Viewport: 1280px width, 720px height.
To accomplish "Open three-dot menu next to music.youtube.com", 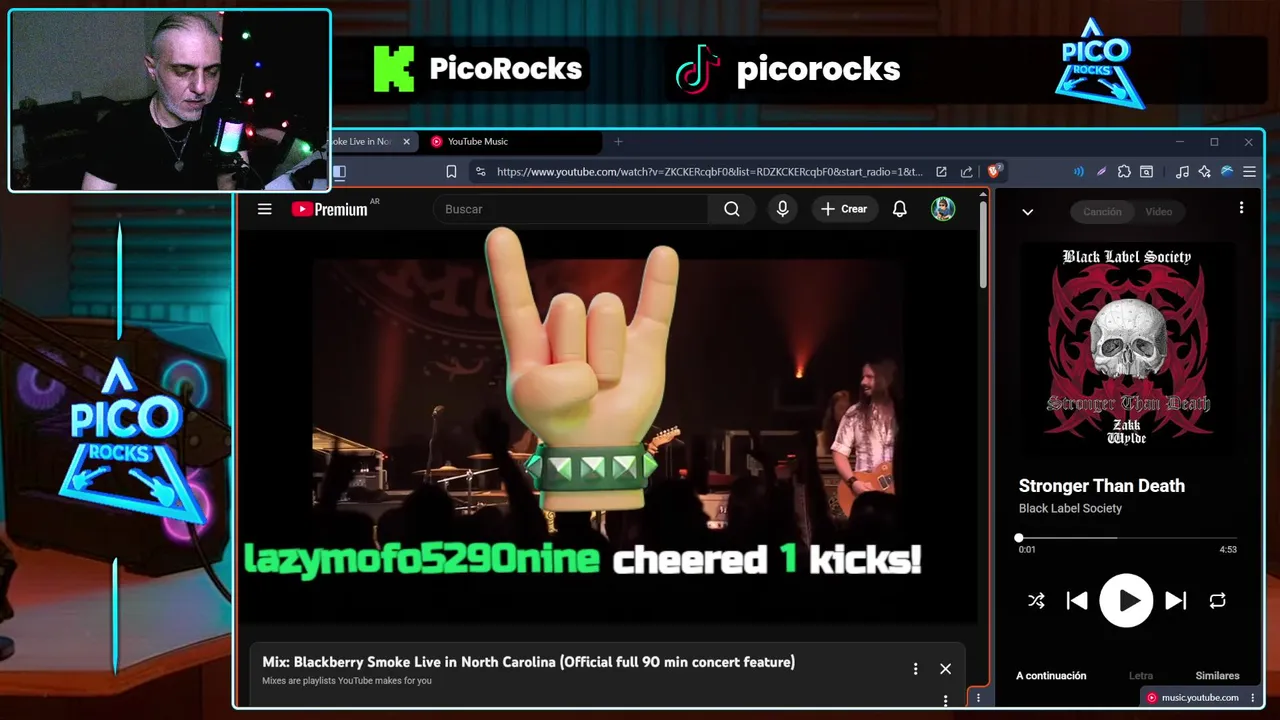I will pyautogui.click(x=1252, y=698).
